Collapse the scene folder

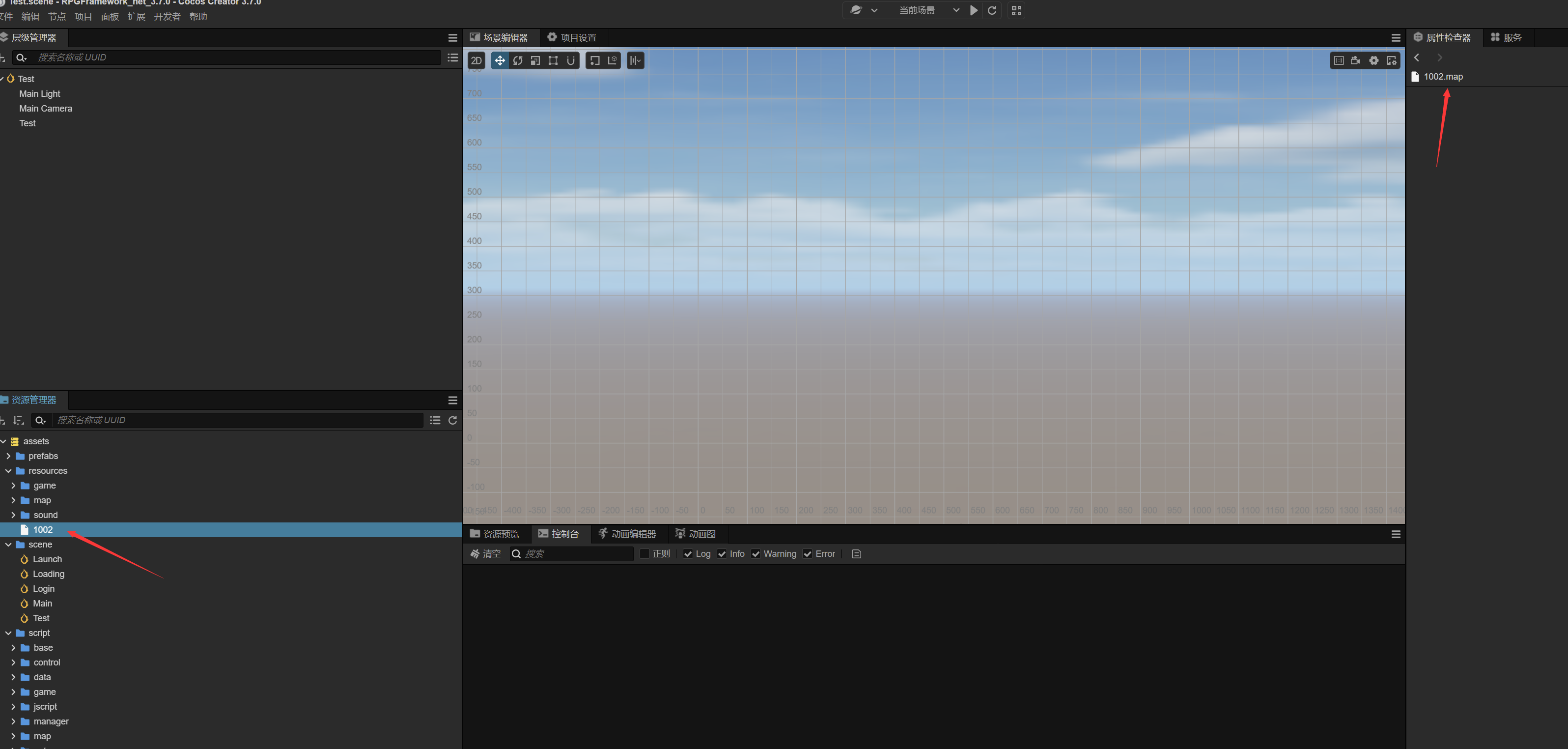(8, 545)
